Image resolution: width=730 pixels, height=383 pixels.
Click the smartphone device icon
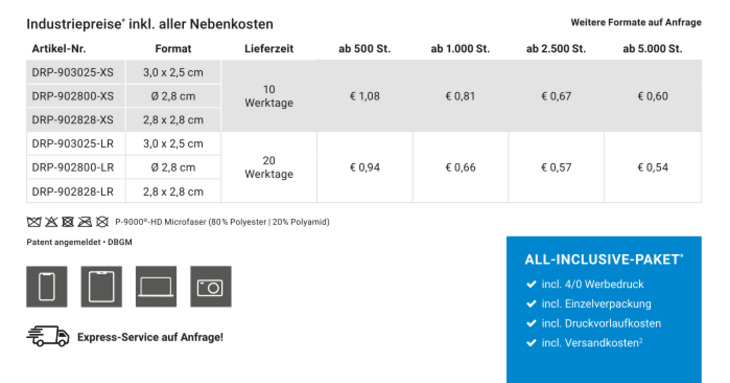(x=47, y=287)
